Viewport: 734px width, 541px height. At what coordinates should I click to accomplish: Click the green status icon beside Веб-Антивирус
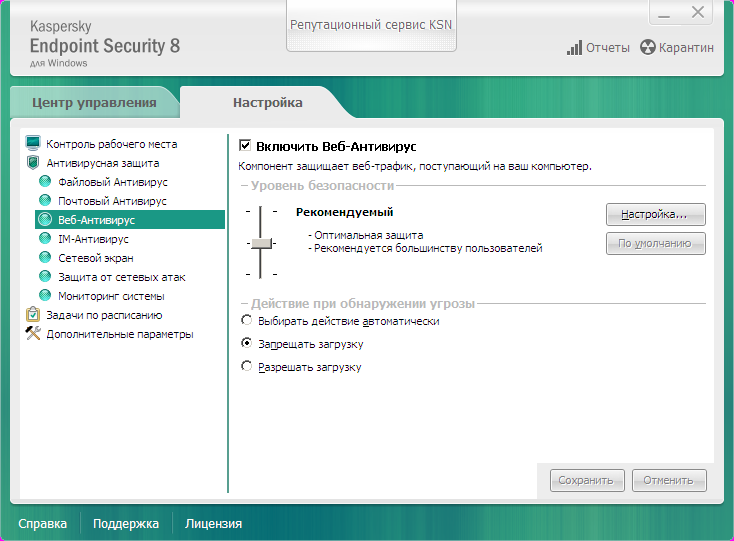coord(45,219)
